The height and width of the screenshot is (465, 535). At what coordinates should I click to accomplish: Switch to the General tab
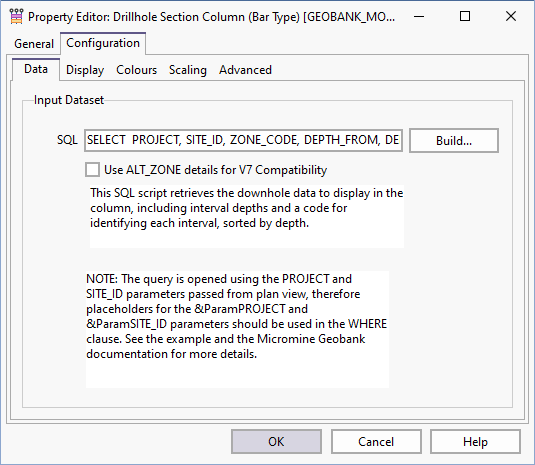(x=34, y=44)
